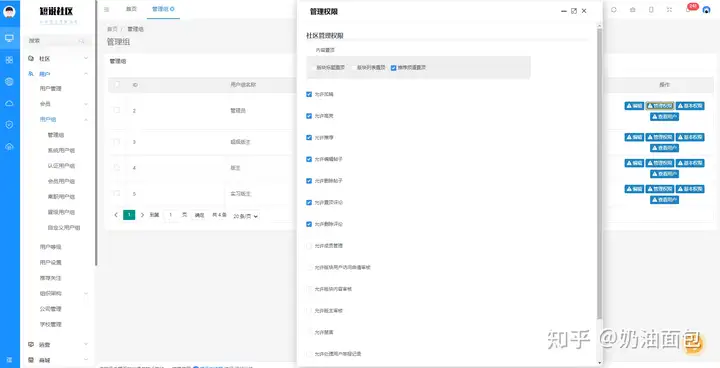Switch to the 首页 tab
The height and width of the screenshot is (368, 720).
131,9
